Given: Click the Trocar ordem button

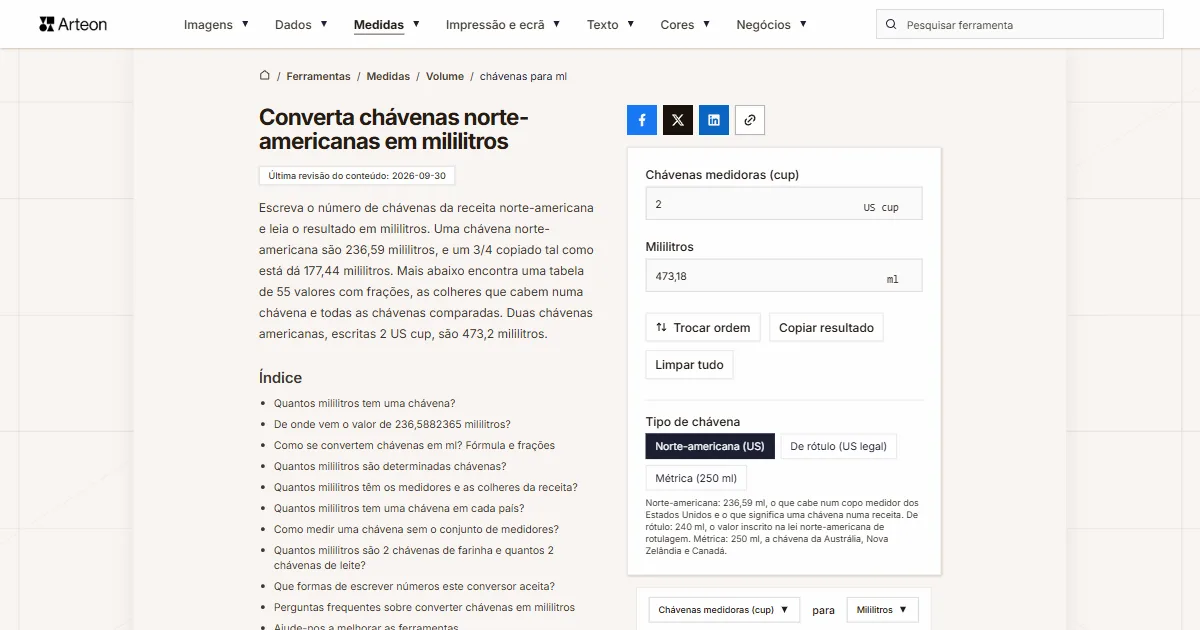Looking at the screenshot, I should (703, 328).
